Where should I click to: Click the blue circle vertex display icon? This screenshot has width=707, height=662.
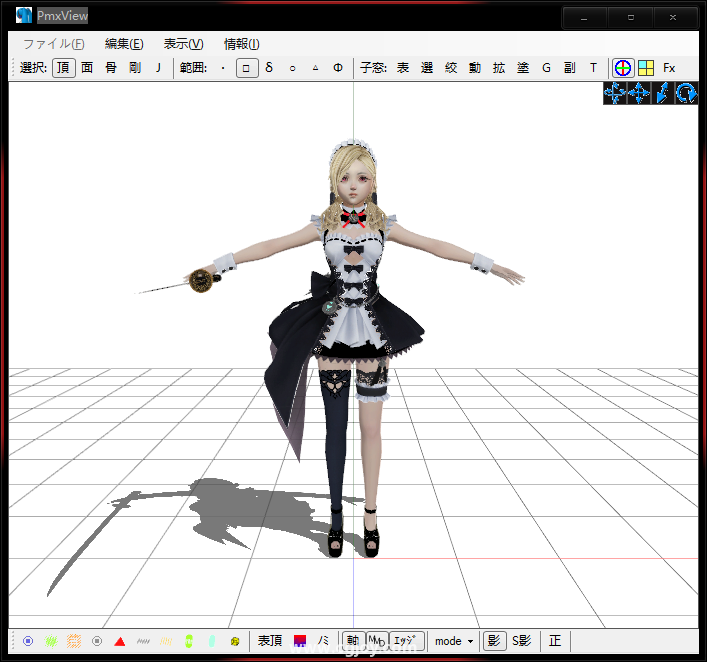tap(28, 641)
